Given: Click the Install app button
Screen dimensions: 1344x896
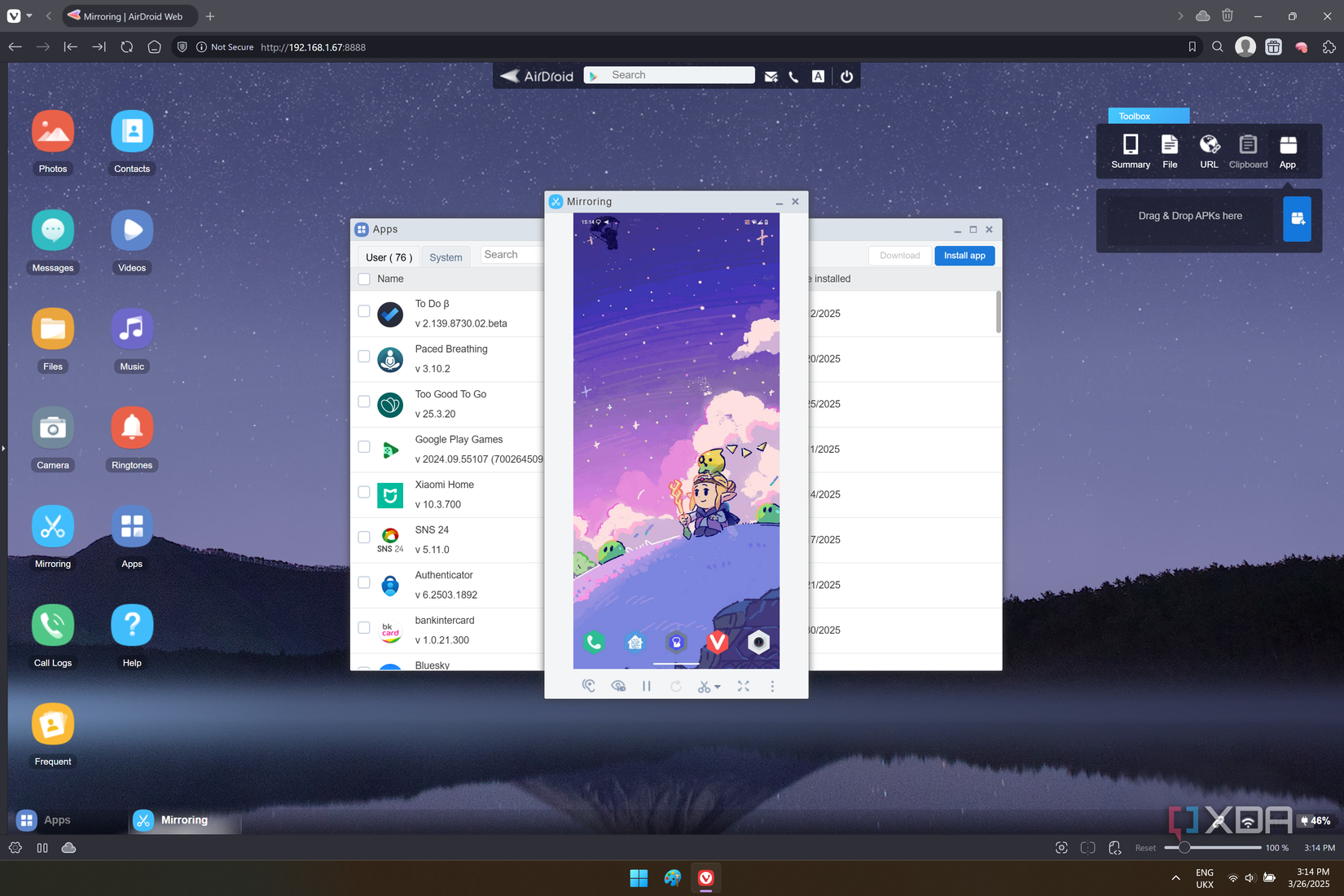Looking at the screenshot, I should pyautogui.click(x=964, y=255).
